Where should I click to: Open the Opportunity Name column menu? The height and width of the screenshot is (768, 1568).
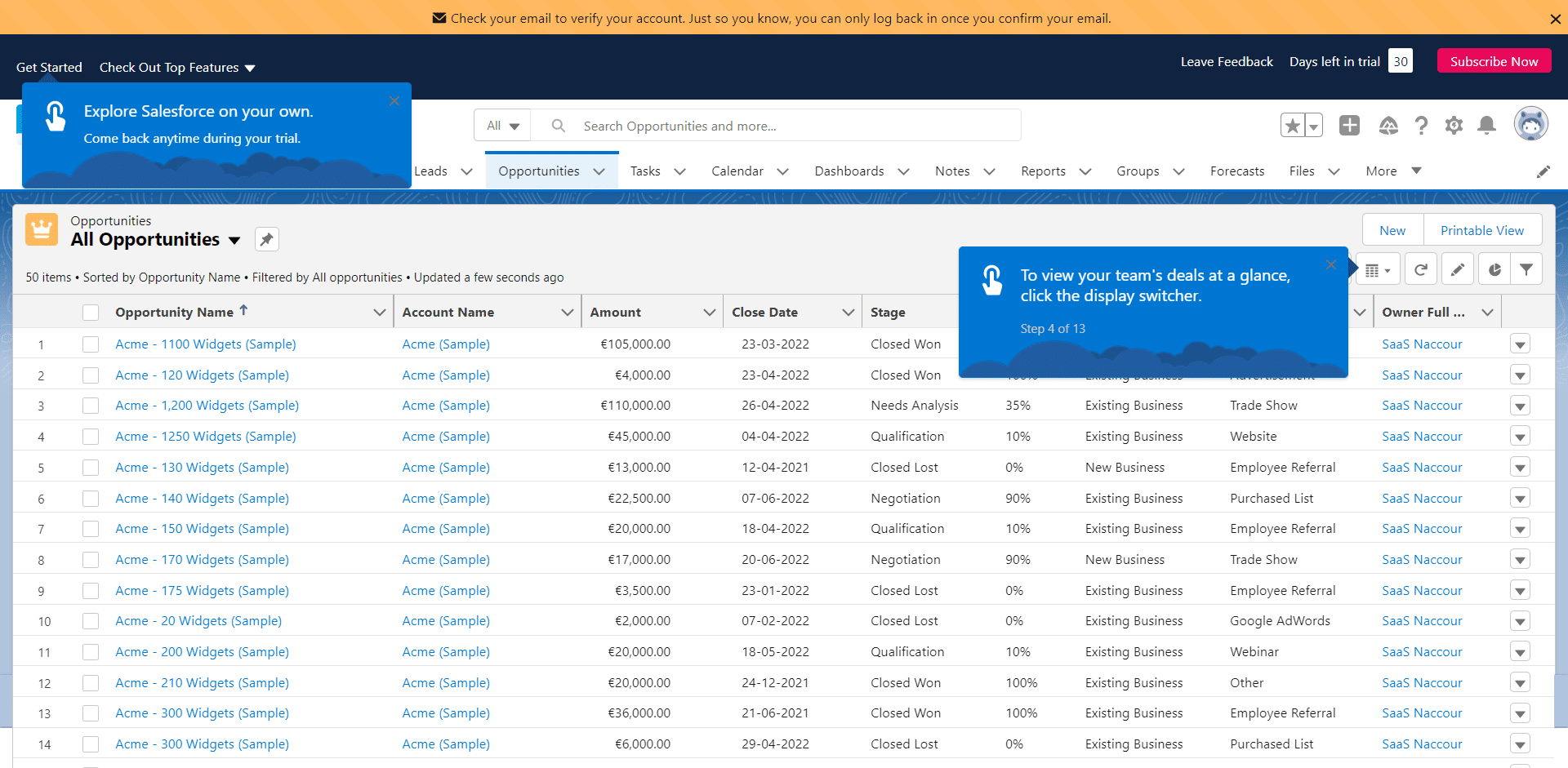(379, 313)
